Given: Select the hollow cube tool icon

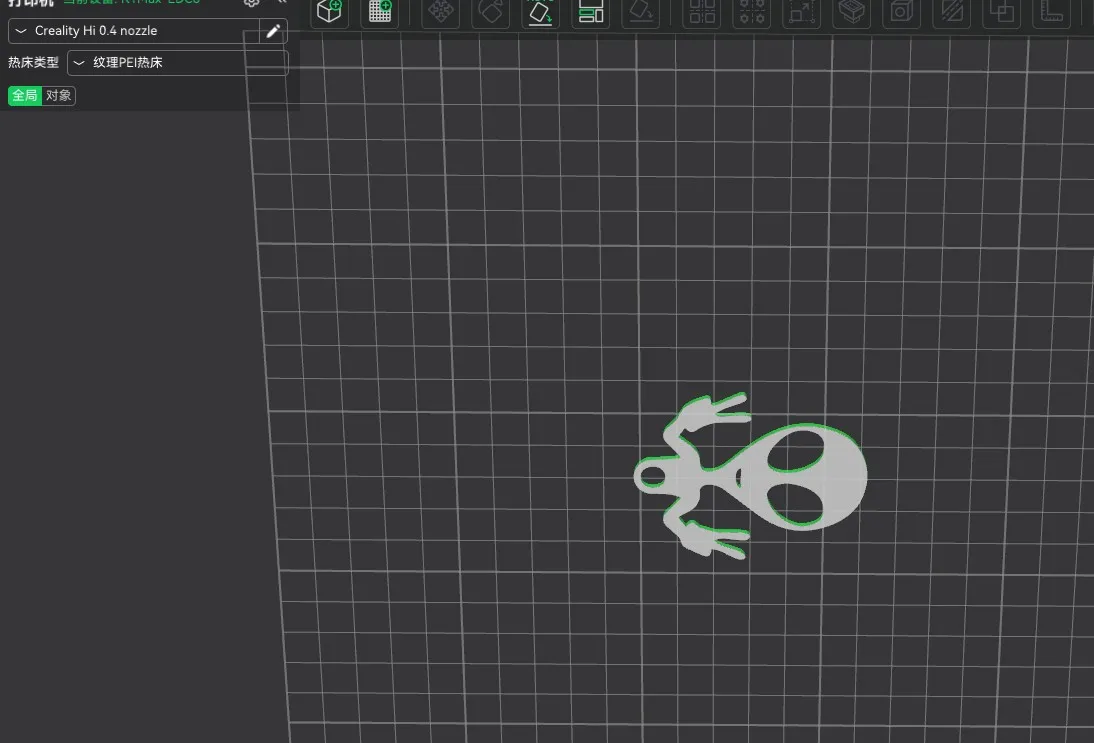Looking at the screenshot, I should click(901, 11).
